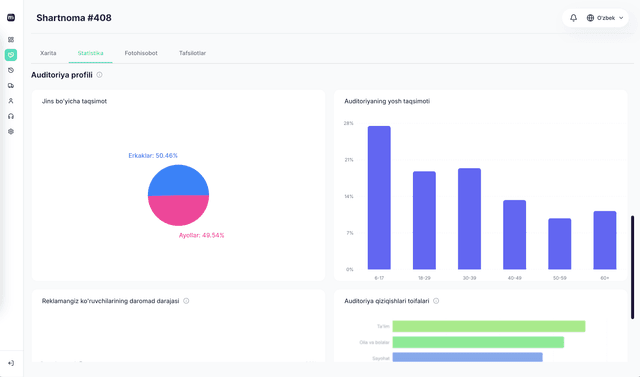The height and width of the screenshot is (377, 640).
Task: Switch to the Xarita tab
Action: tap(48, 53)
